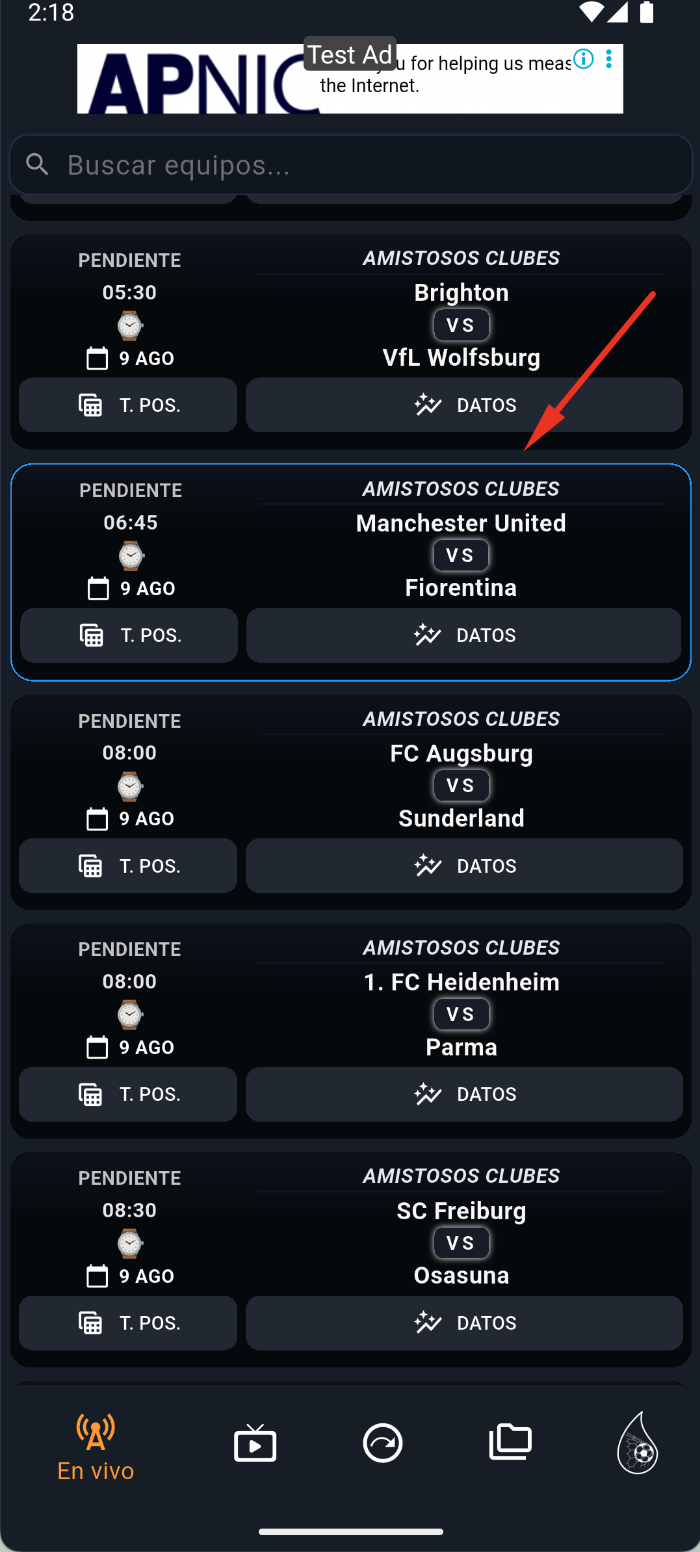Viewport: 700px width, 1552px height.
Task: Open T. POS. for SC Freiburg match
Action: (128, 1323)
